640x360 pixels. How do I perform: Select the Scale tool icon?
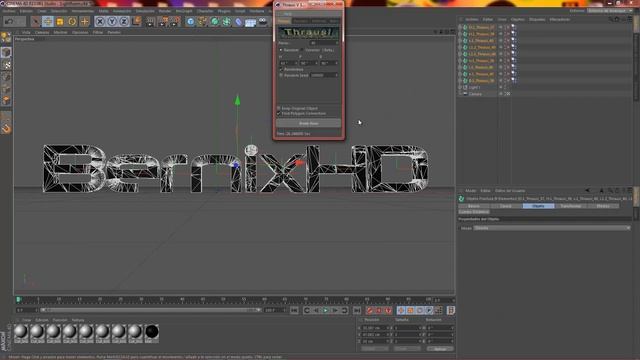tap(60, 21)
